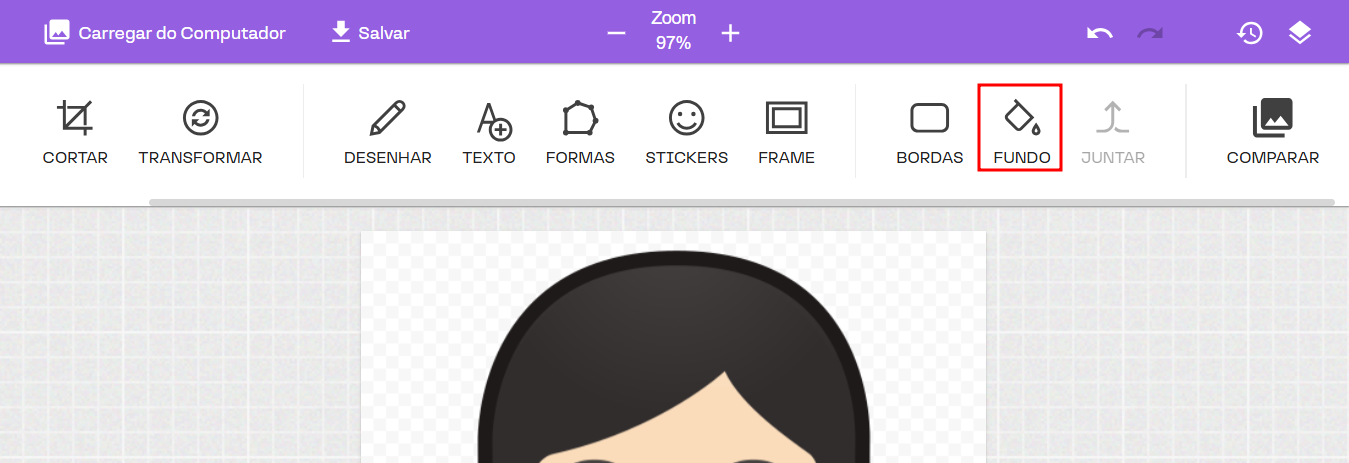The height and width of the screenshot is (463, 1349).
Task: Open the Bordas borders tool
Action: tap(929, 131)
